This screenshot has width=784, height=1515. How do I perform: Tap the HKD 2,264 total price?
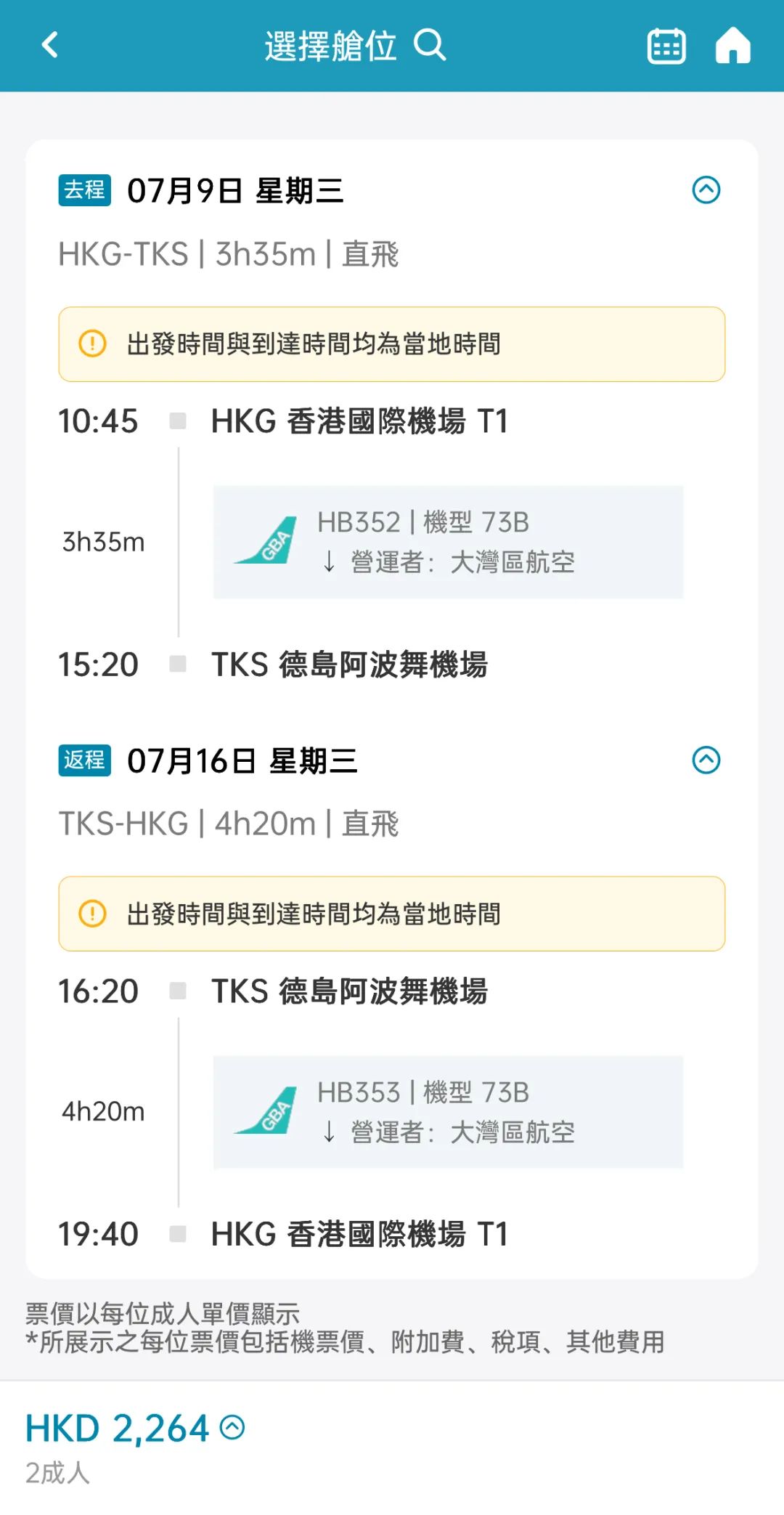(118, 1429)
